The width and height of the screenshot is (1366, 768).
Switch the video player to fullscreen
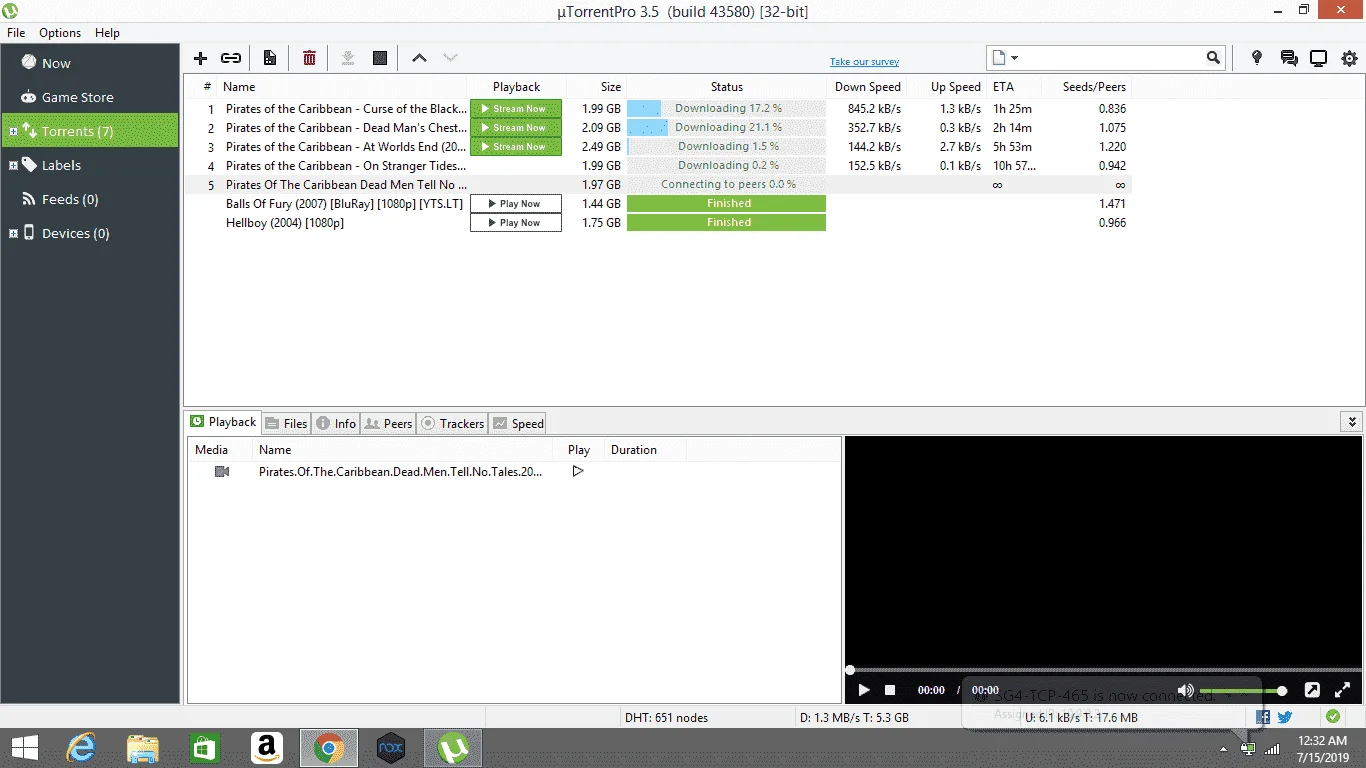[1343, 690]
